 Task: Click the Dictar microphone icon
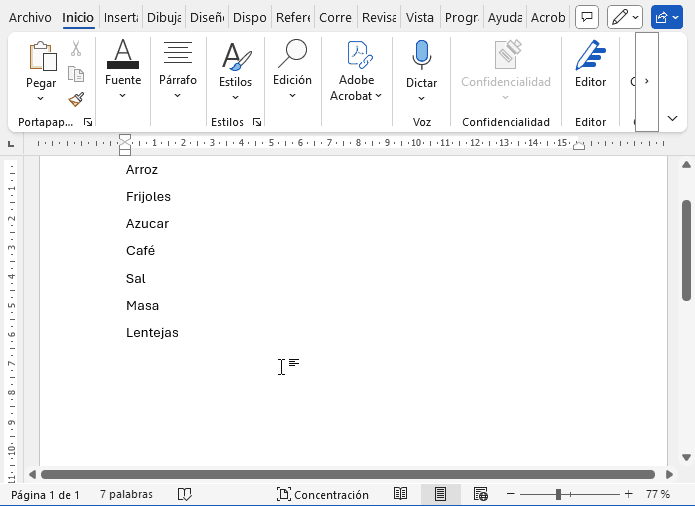click(421, 56)
